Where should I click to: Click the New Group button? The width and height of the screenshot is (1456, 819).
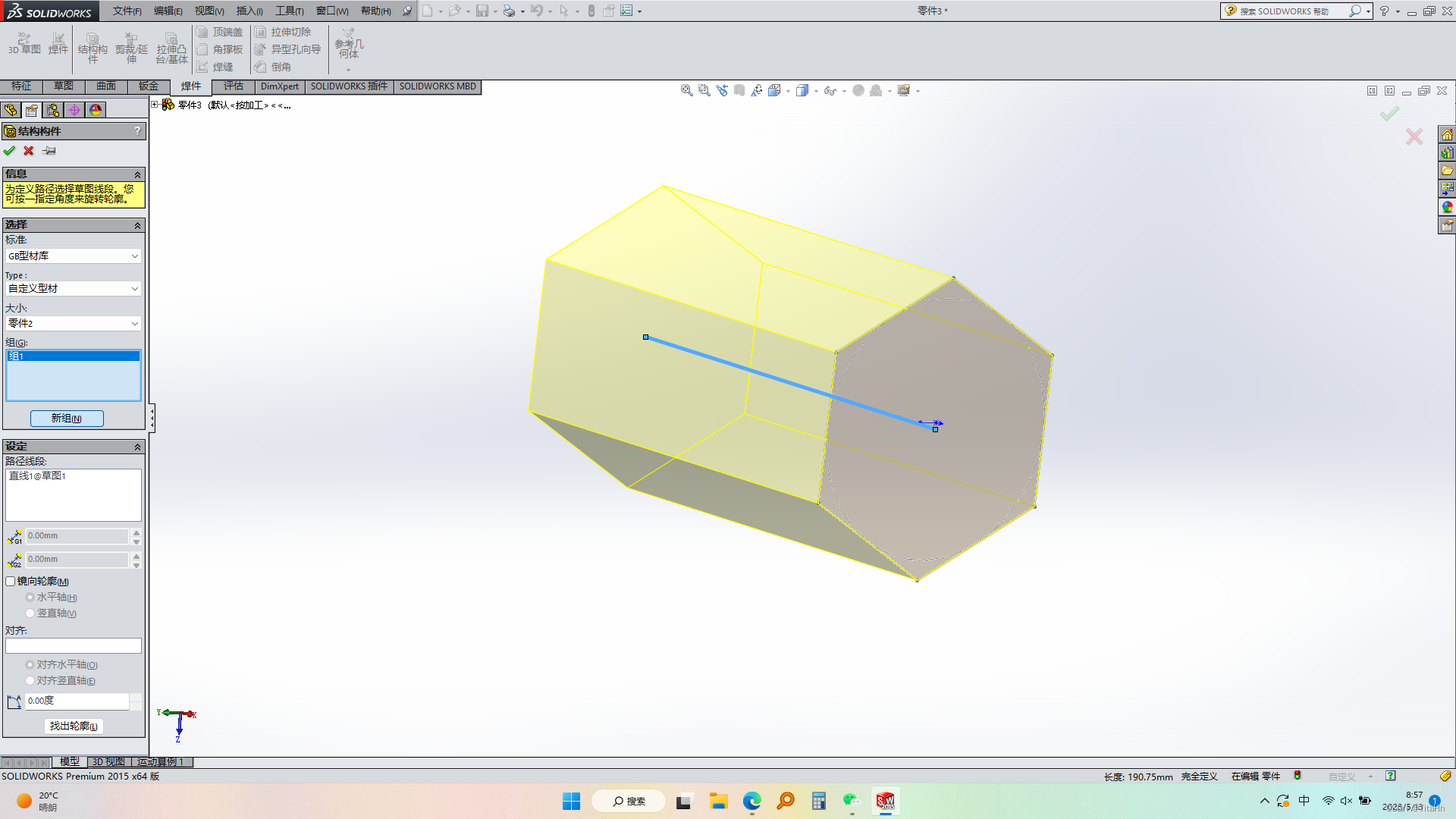[x=67, y=419]
